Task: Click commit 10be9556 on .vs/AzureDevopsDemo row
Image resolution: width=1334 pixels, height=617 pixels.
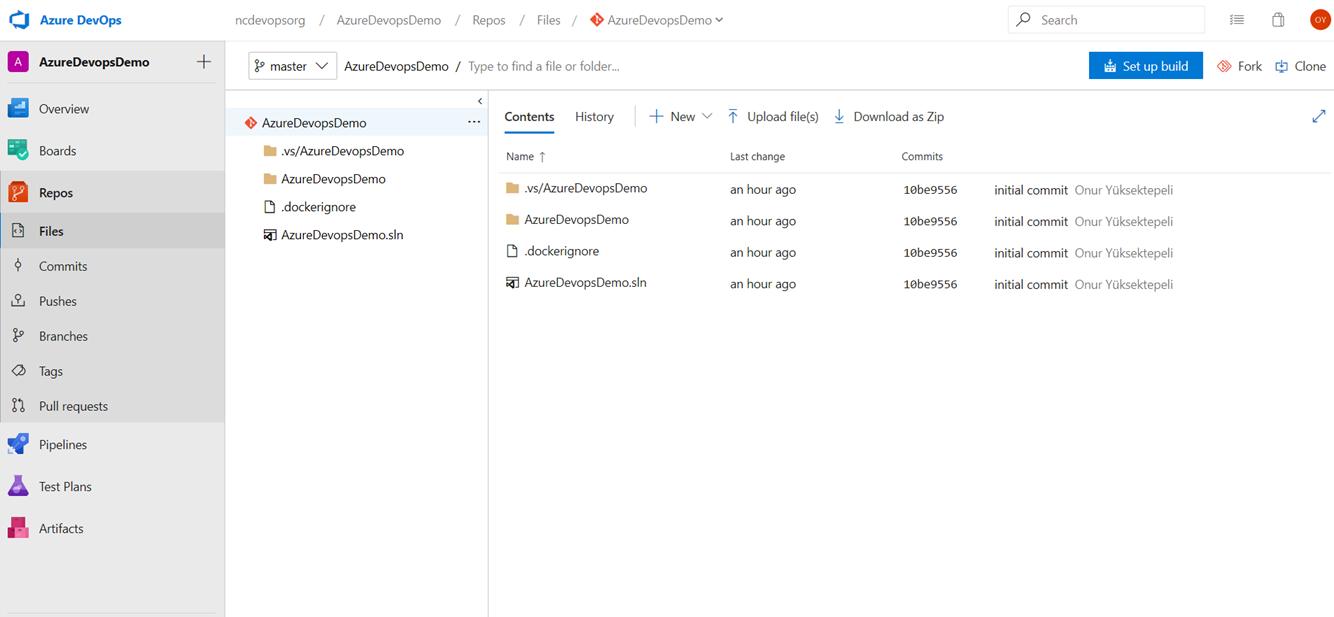Action: (x=930, y=189)
